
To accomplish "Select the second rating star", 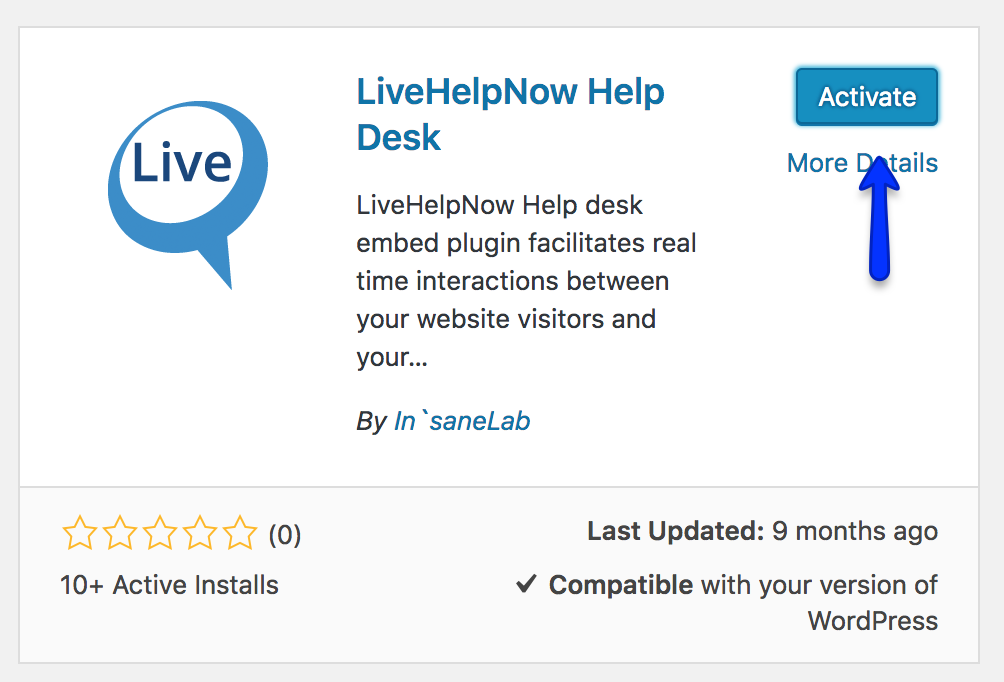I will [x=120, y=532].
